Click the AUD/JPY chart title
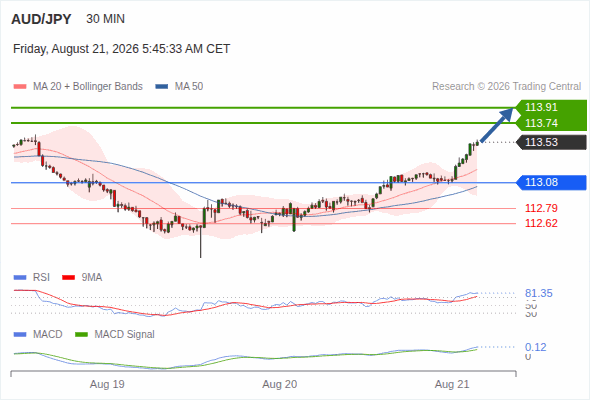This screenshot has width=590, height=400. pyautogui.click(x=41, y=19)
